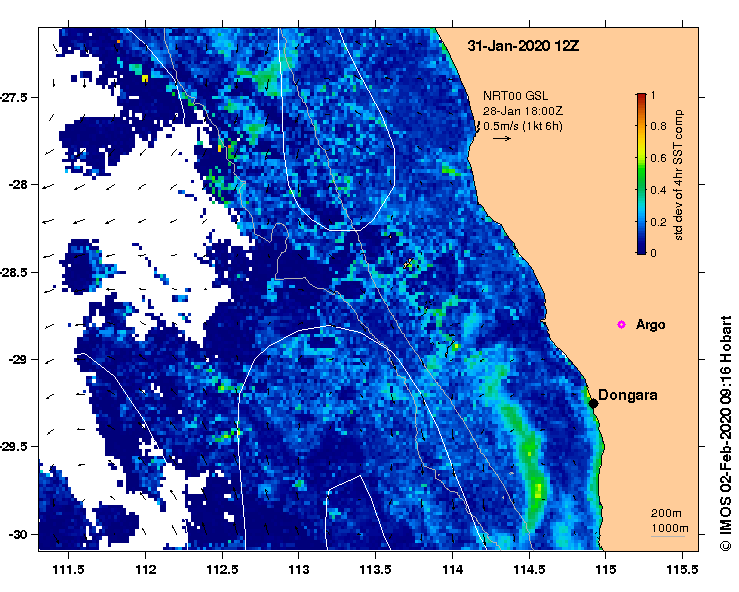Click the longitude '113' axis label
This screenshot has width=739, height=592.
pyautogui.click(x=299, y=570)
